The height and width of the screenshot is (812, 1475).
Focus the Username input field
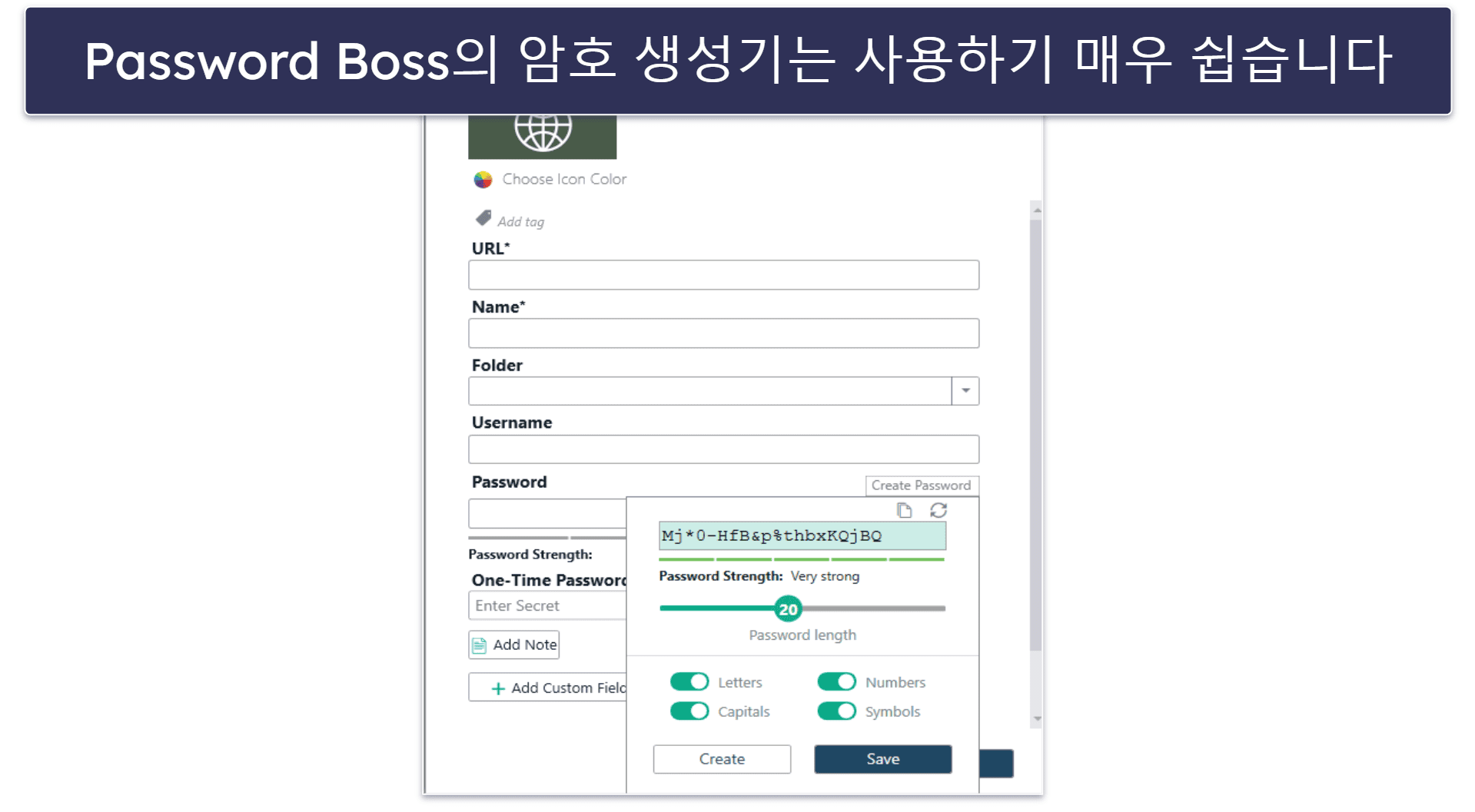[723, 449]
